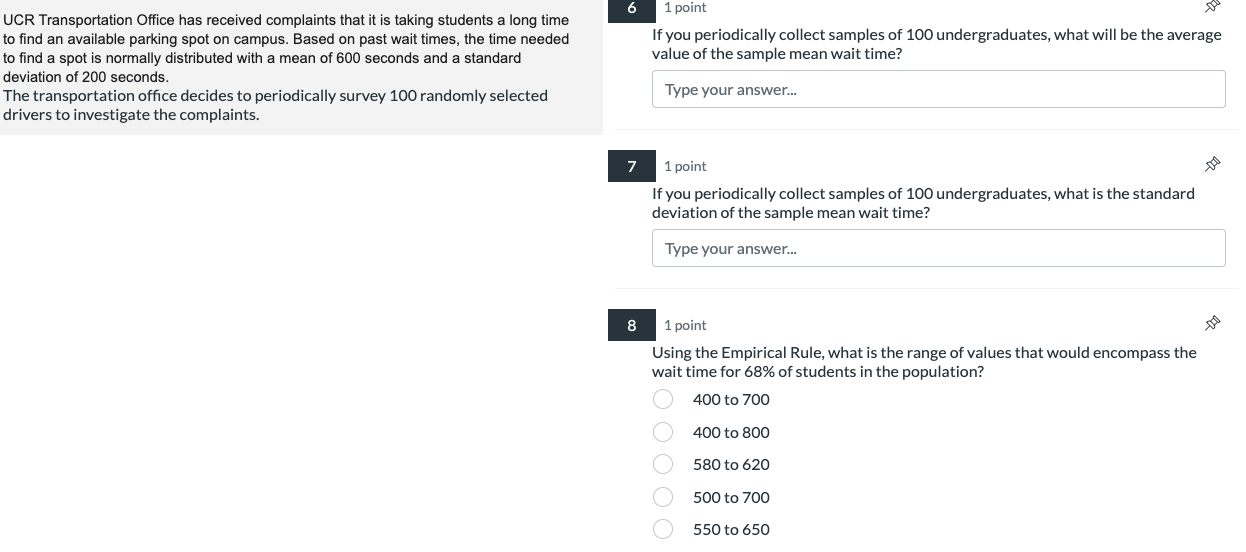Select the "400 to 700" radio option
Screen dimensions: 1246x552
click(x=663, y=400)
